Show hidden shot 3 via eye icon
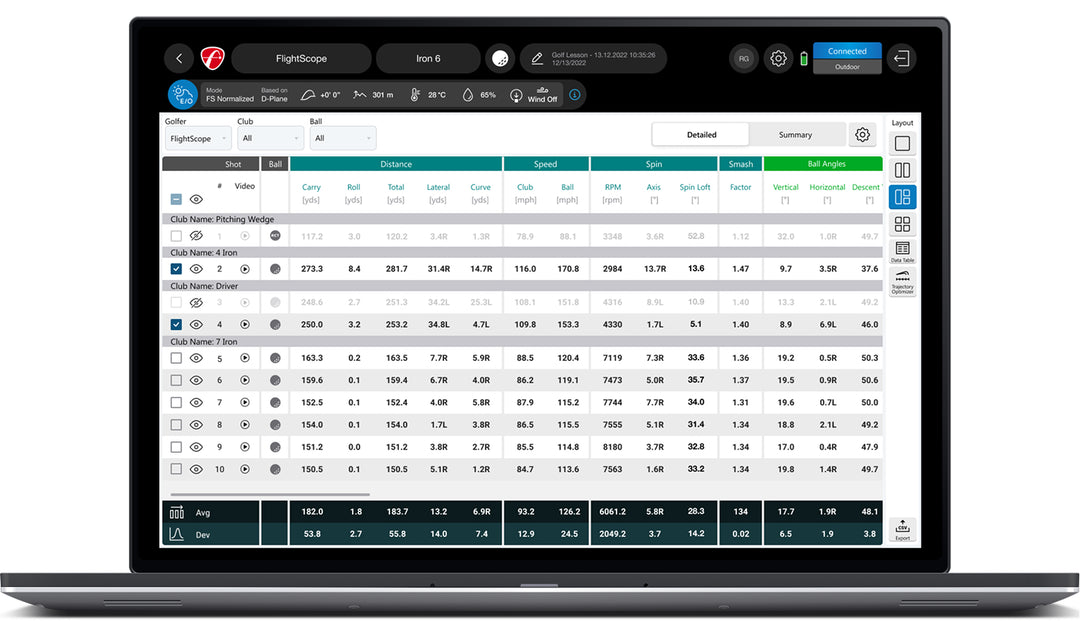Screen dimensions: 1080x623 [x=196, y=302]
